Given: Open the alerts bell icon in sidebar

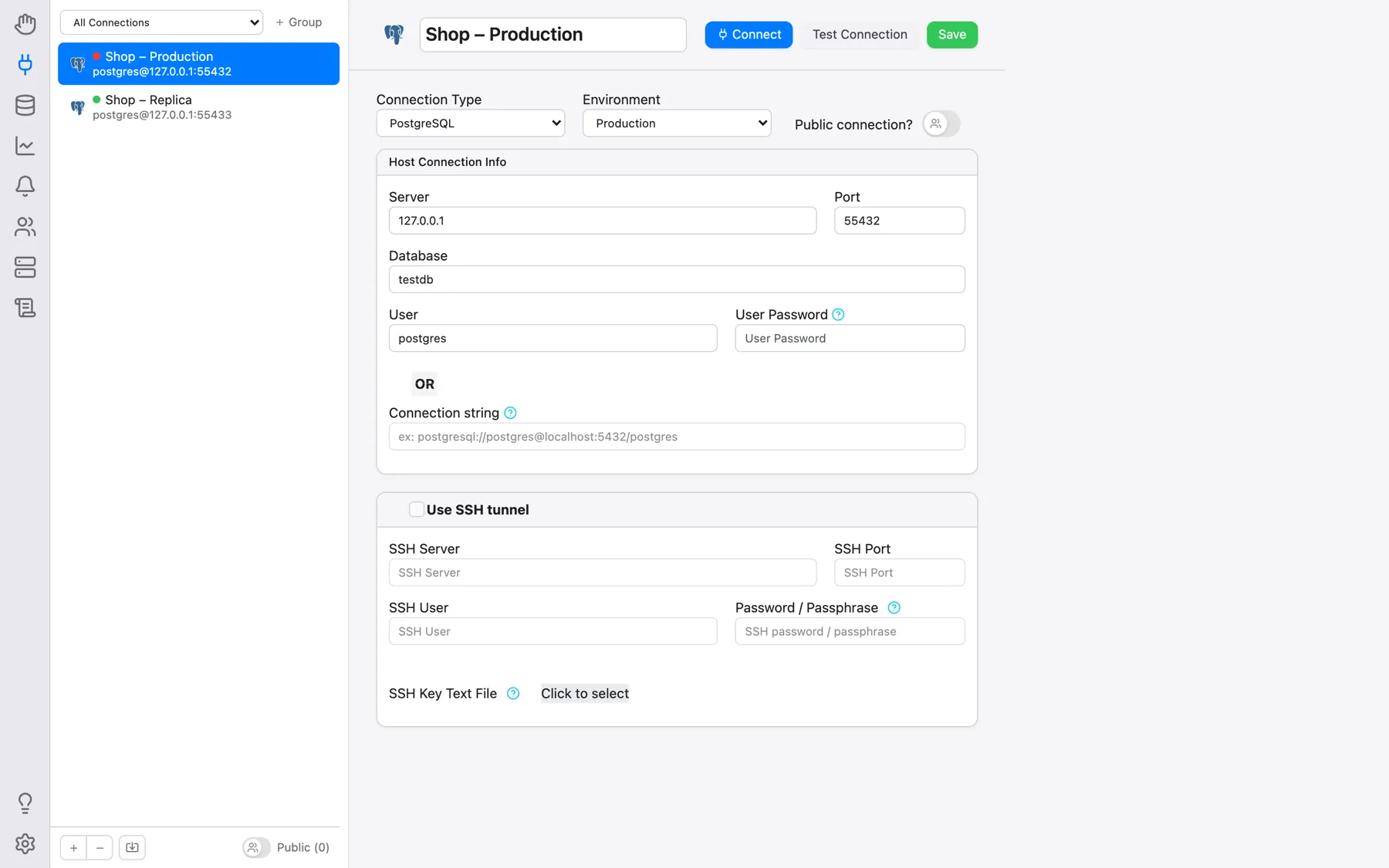Looking at the screenshot, I should click(x=25, y=186).
